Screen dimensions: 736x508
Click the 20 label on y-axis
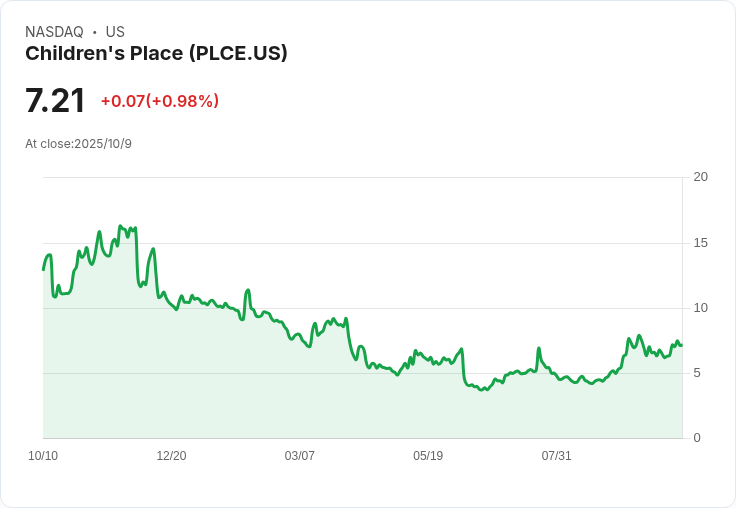(700, 177)
